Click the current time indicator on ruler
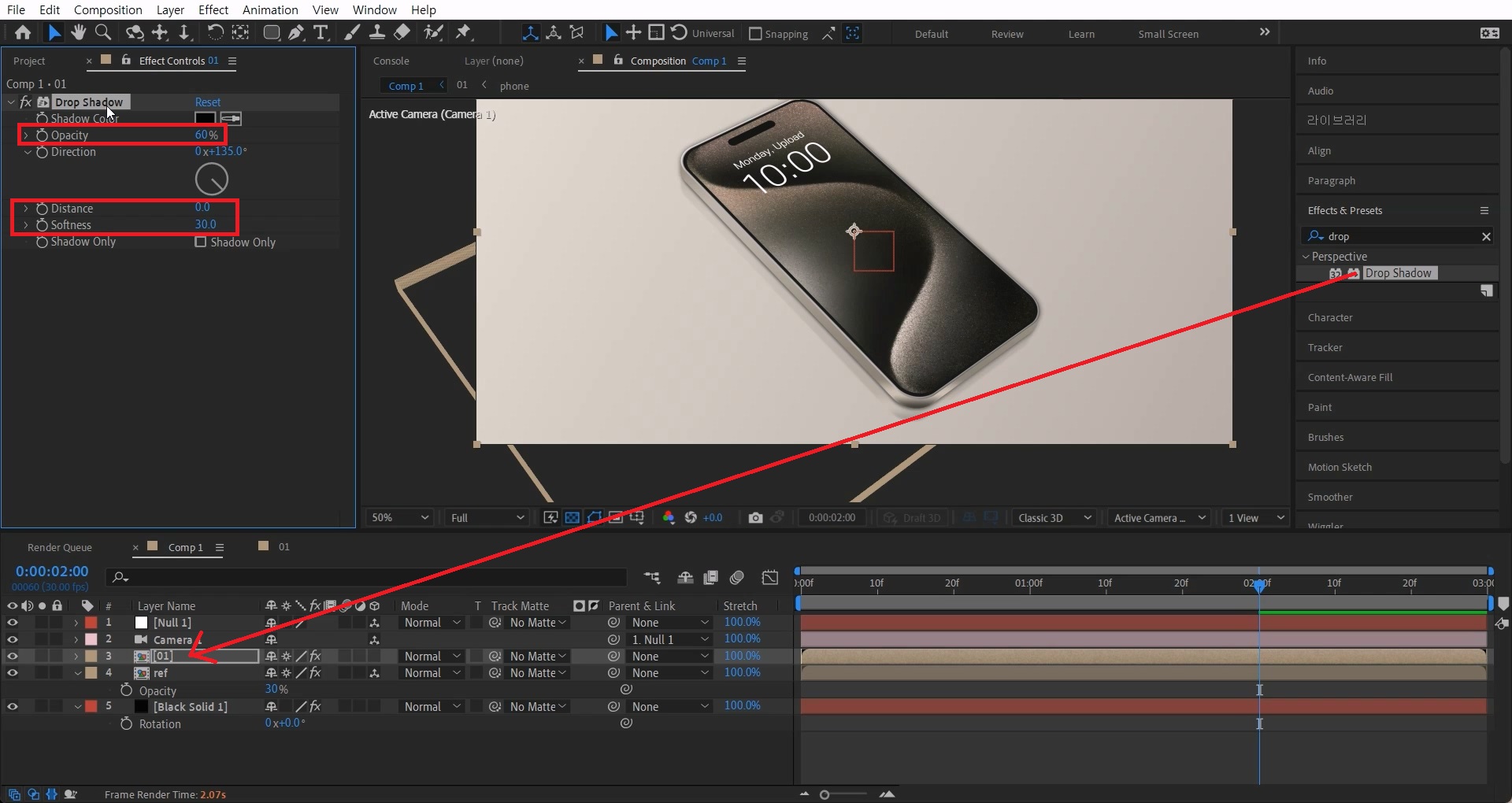The height and width of the screenshot is (803, 1512). click(x=1259, y=585)
